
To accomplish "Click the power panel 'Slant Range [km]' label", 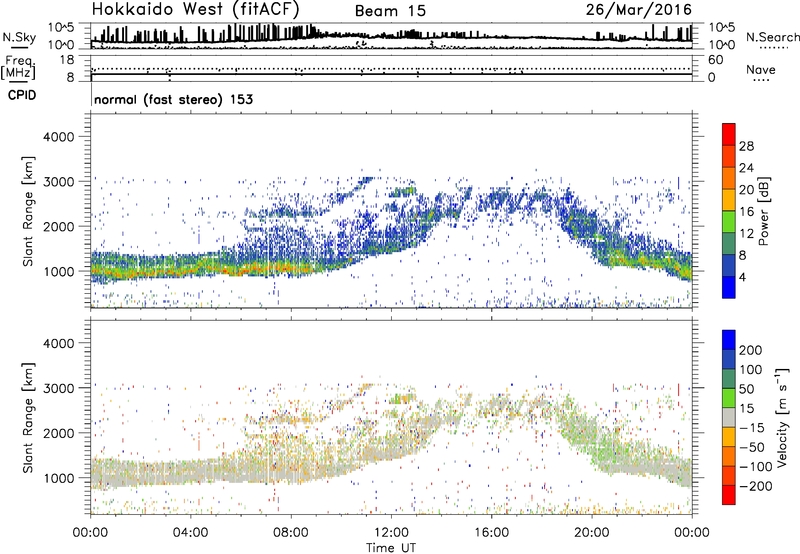I will click(28, 211).
